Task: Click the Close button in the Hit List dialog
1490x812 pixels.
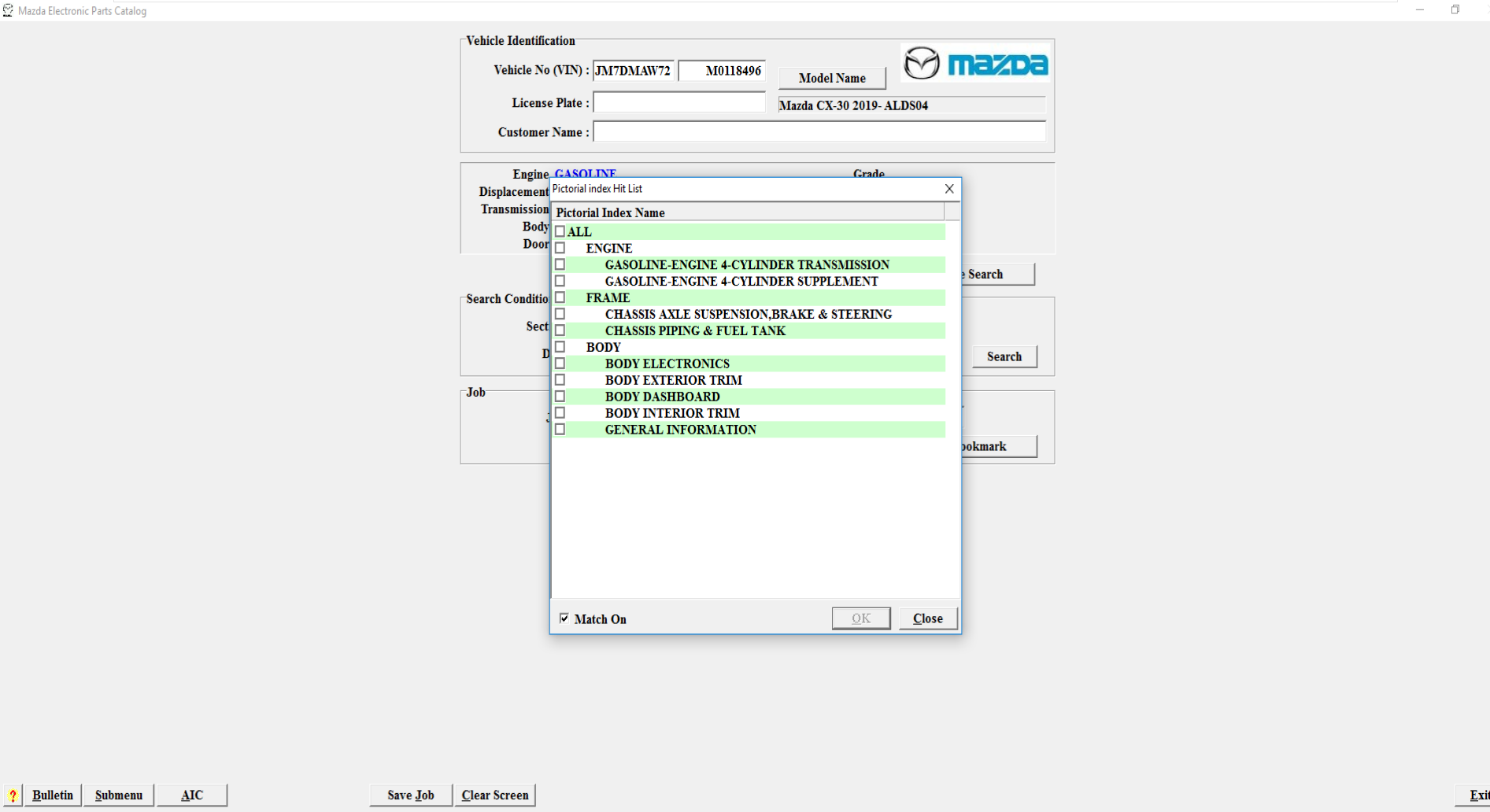Action: (928, 618)
